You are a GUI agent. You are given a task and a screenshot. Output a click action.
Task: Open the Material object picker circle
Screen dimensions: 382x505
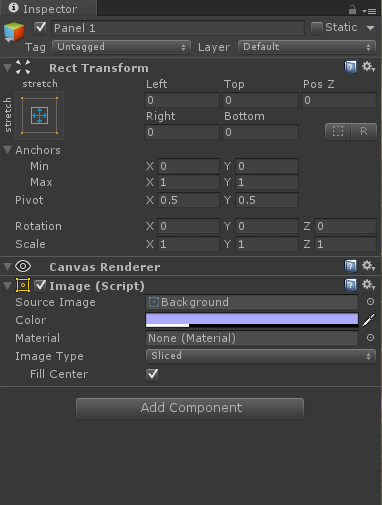[x=370, y=338]
